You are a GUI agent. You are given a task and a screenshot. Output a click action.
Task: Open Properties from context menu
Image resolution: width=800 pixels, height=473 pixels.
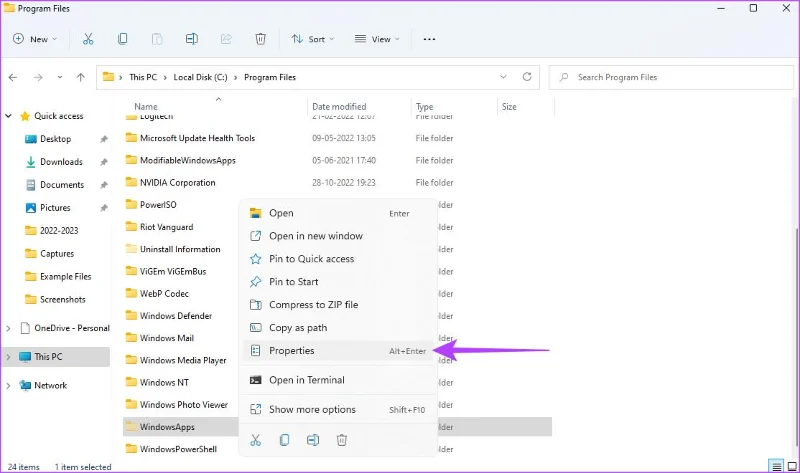pos(338,351)
